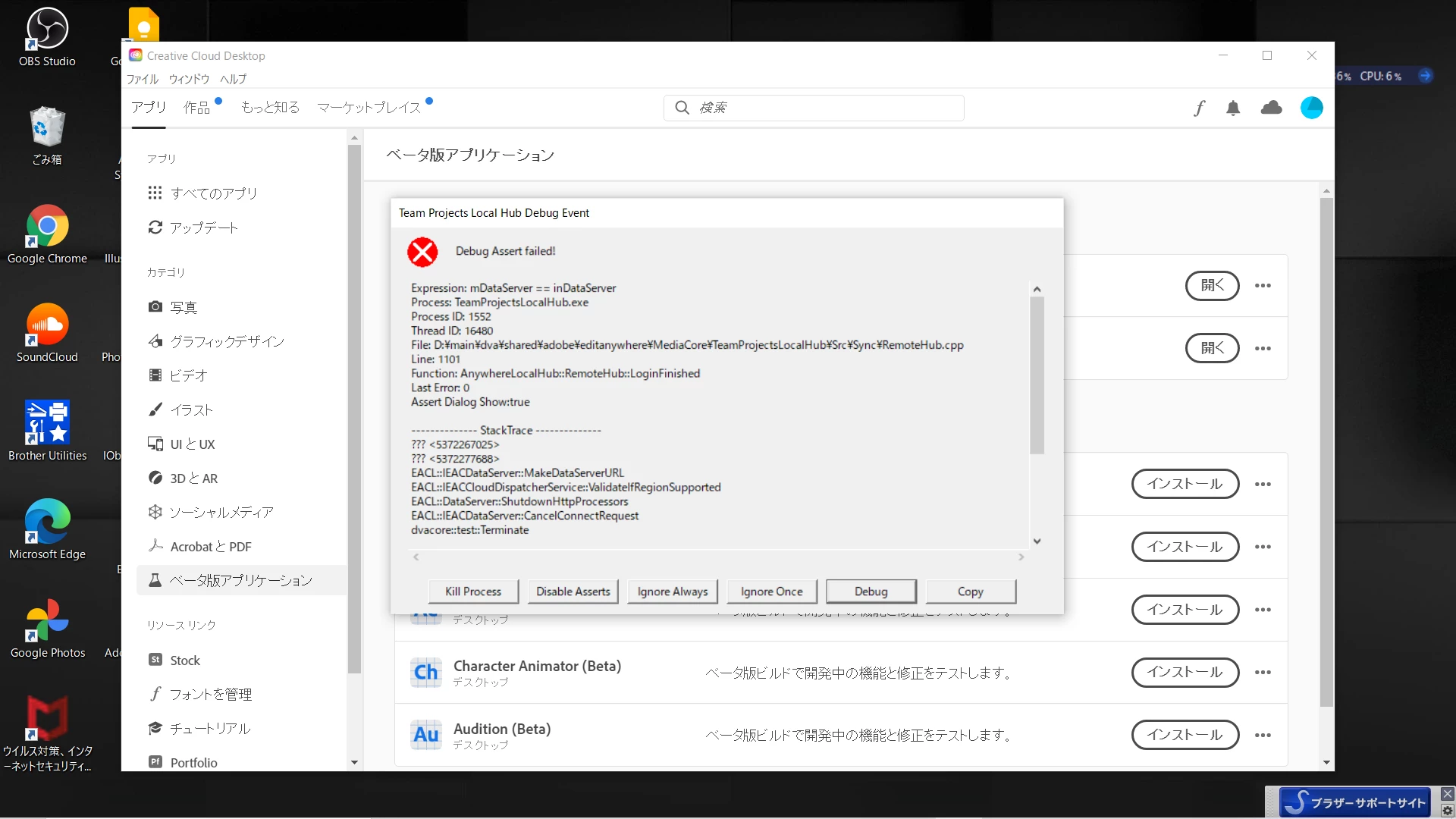Click the Kill Process button
The image size is (1456, 819).
click(473, 591)
